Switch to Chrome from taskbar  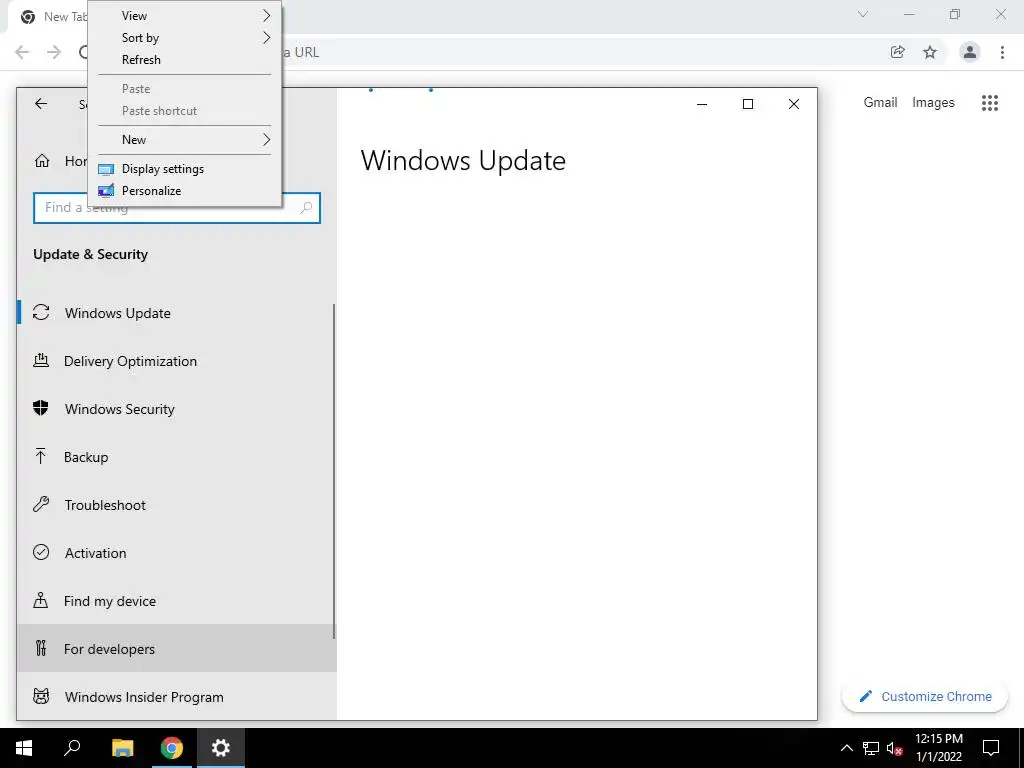(172, 748)
